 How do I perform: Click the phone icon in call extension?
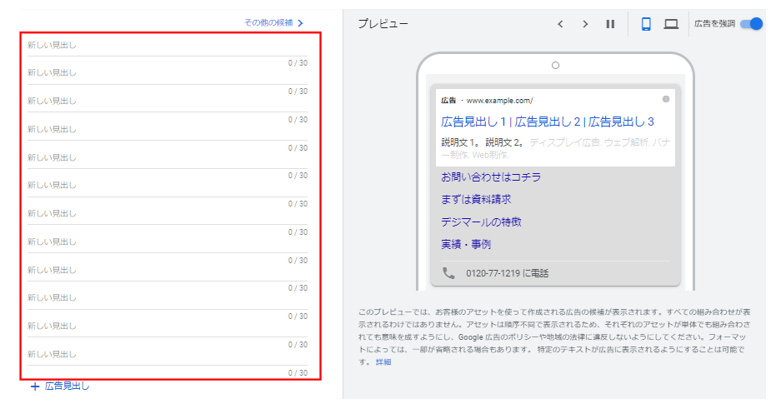click(x=448, y=273)
